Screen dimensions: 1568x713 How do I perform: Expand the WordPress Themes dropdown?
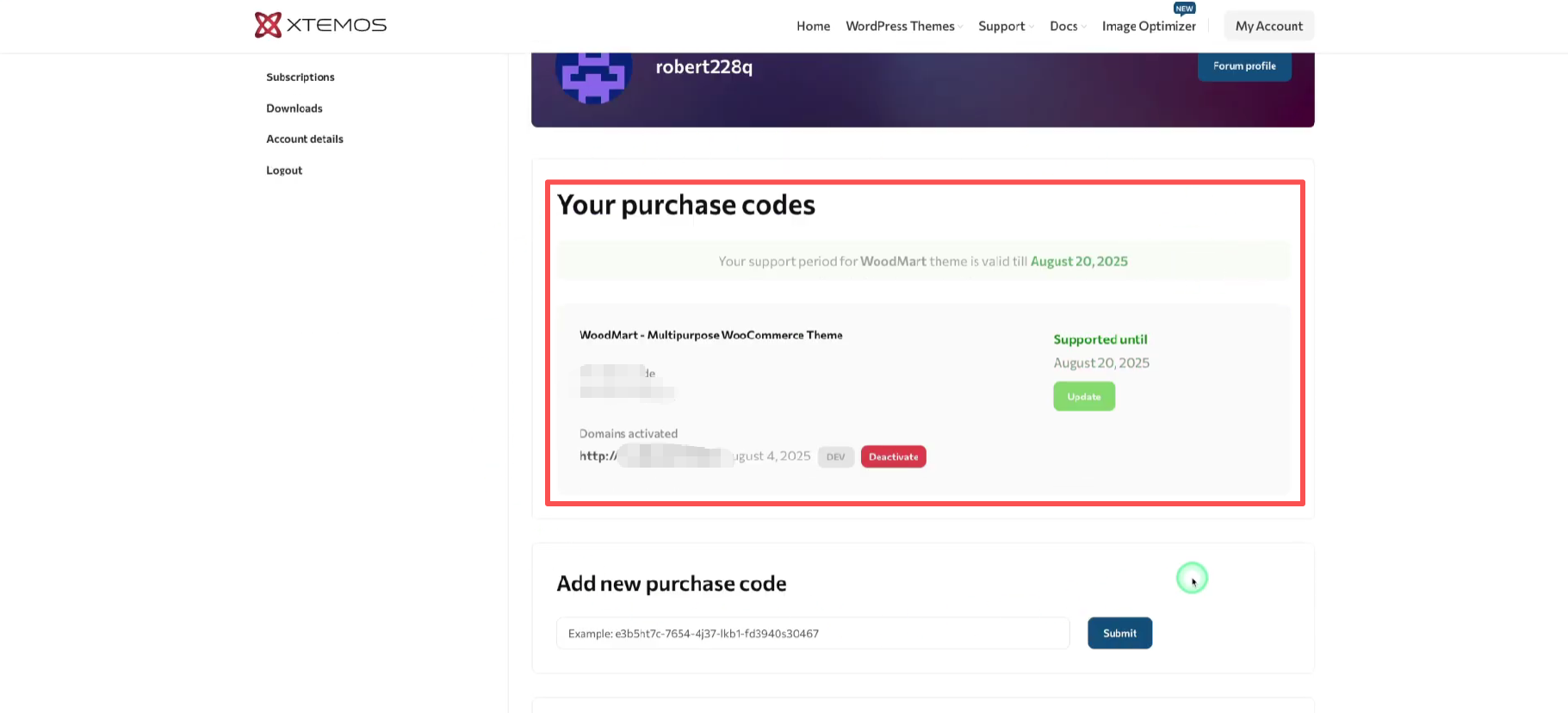pyautogui.click(x=904, y=27)
